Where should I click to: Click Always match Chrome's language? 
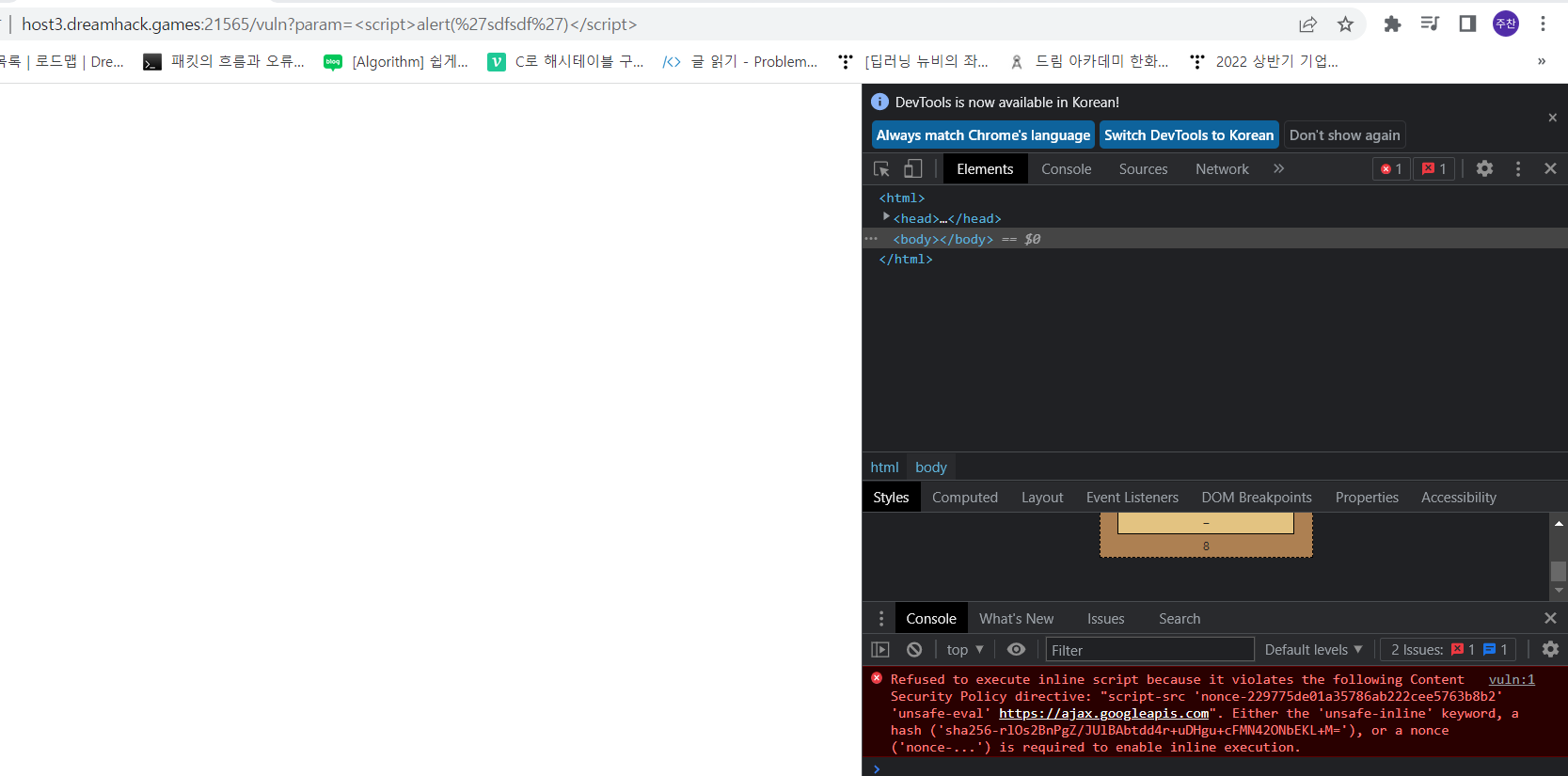click(x=983, y=135)
